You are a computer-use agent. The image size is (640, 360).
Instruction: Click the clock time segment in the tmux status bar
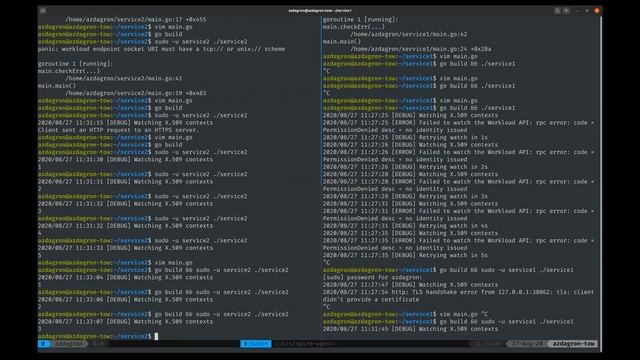(x=487, y=344)
